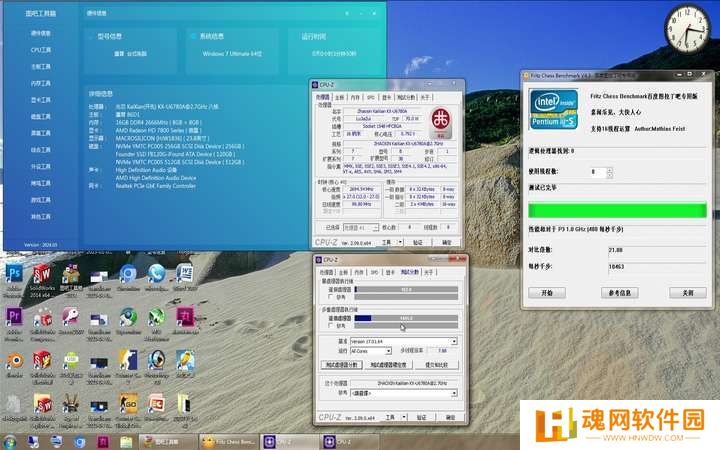Open the SPD tab in upper CPU-Z
The image size is (720, 450).
click(371, 97)
